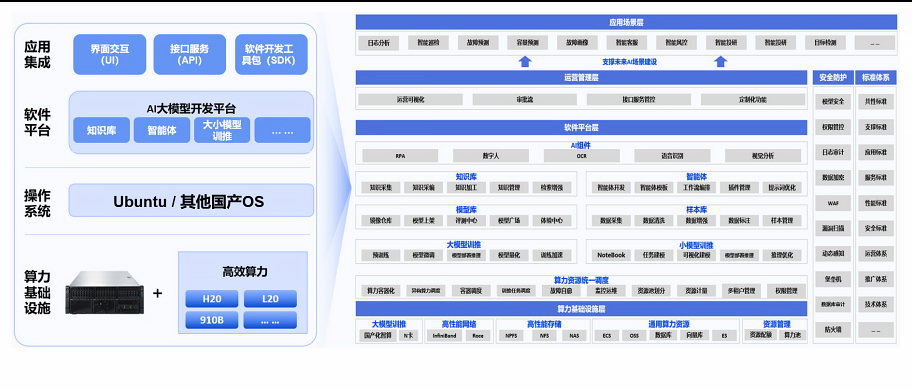Viewport: 912px width, 390px height.
Task: Select the OCR component box
Action: click(582, 156)
